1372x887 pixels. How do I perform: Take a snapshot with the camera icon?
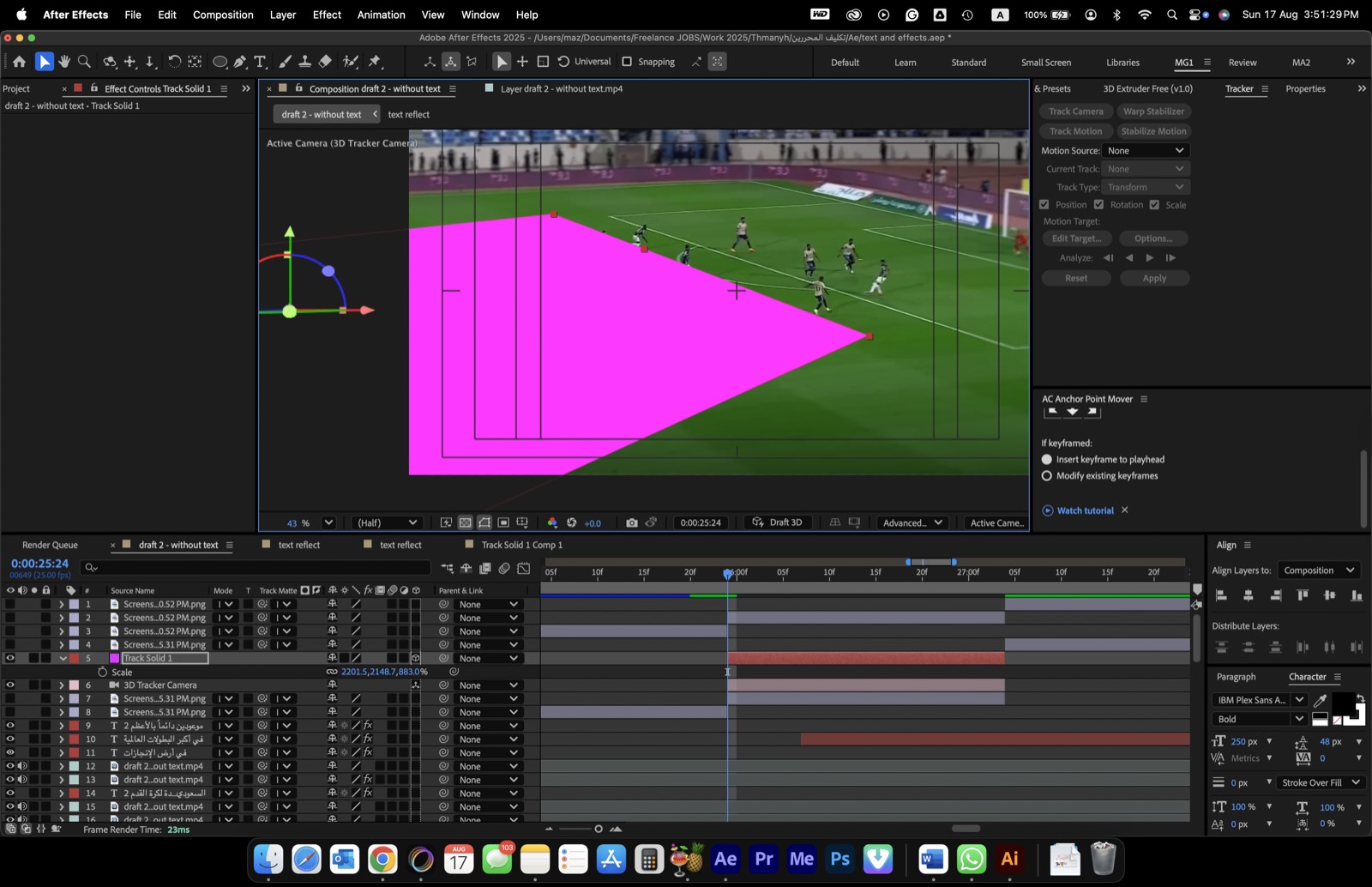pyautogui.click(x=632, y=522)
